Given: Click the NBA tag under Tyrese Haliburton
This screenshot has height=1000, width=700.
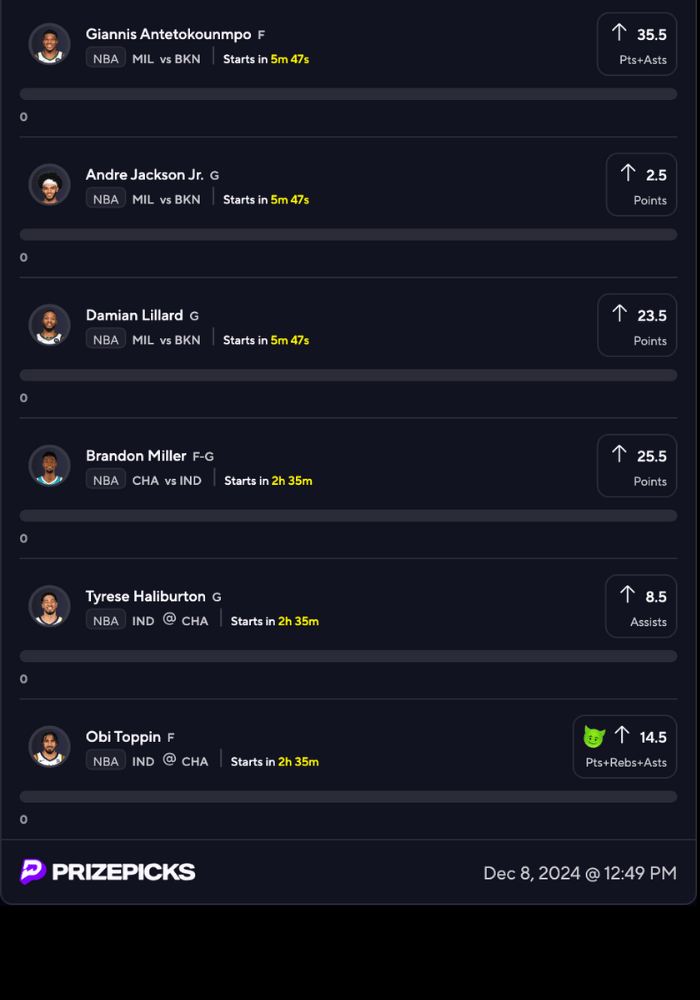Looking at the screenshot, I should [106, 621].
